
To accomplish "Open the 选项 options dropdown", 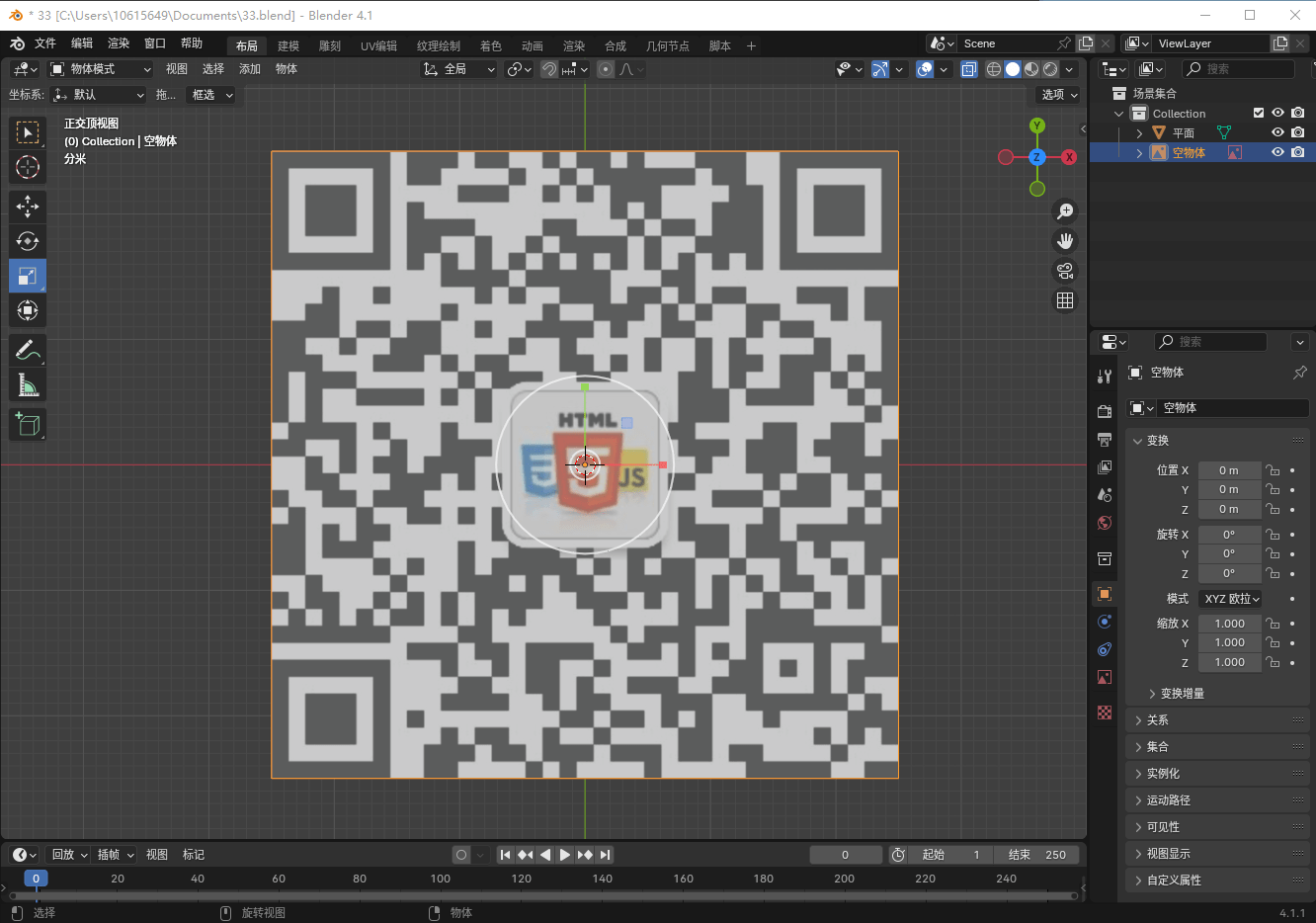I will click(1059, 95).
